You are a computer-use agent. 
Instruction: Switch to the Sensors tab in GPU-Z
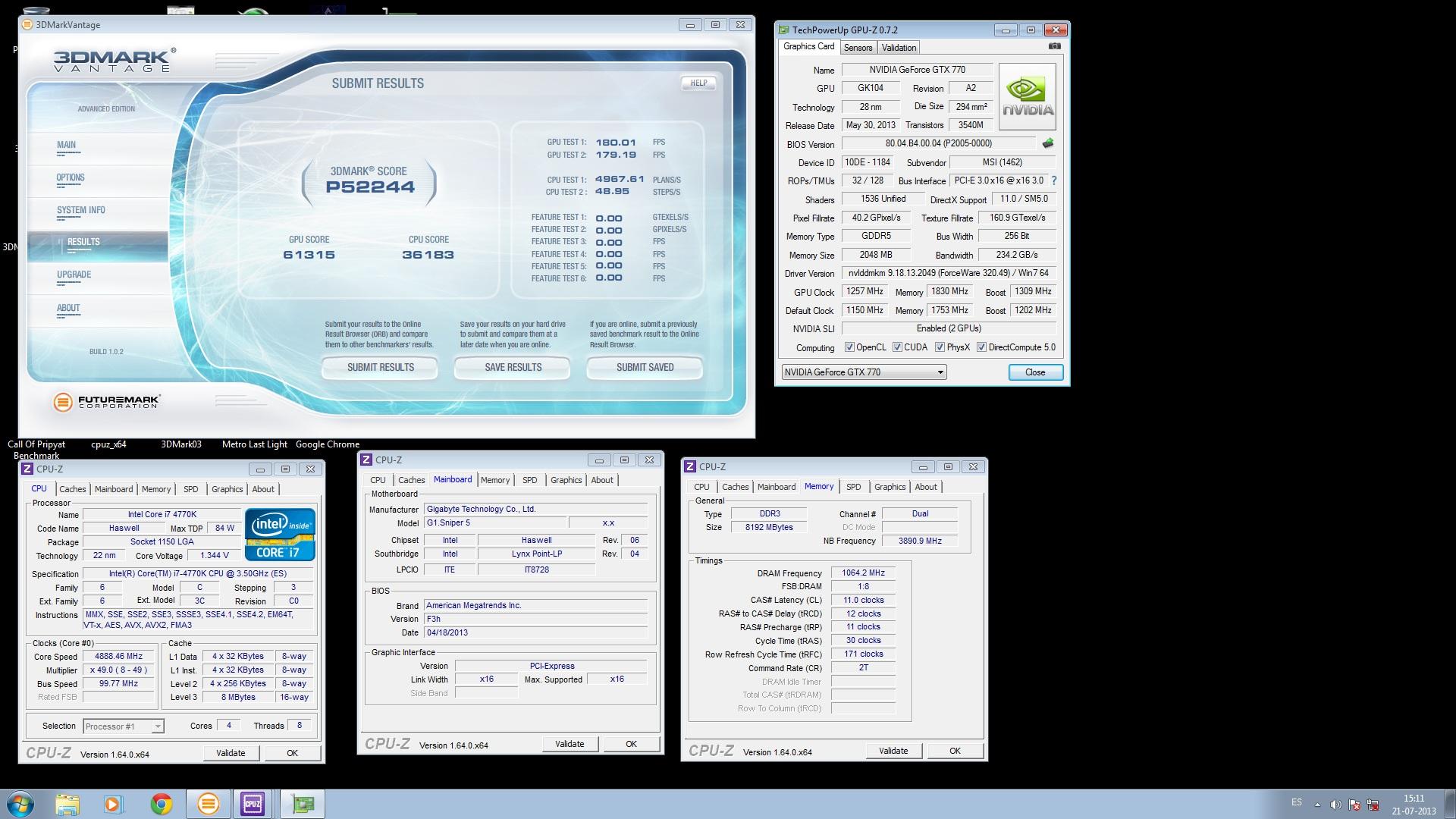(858, 48)
